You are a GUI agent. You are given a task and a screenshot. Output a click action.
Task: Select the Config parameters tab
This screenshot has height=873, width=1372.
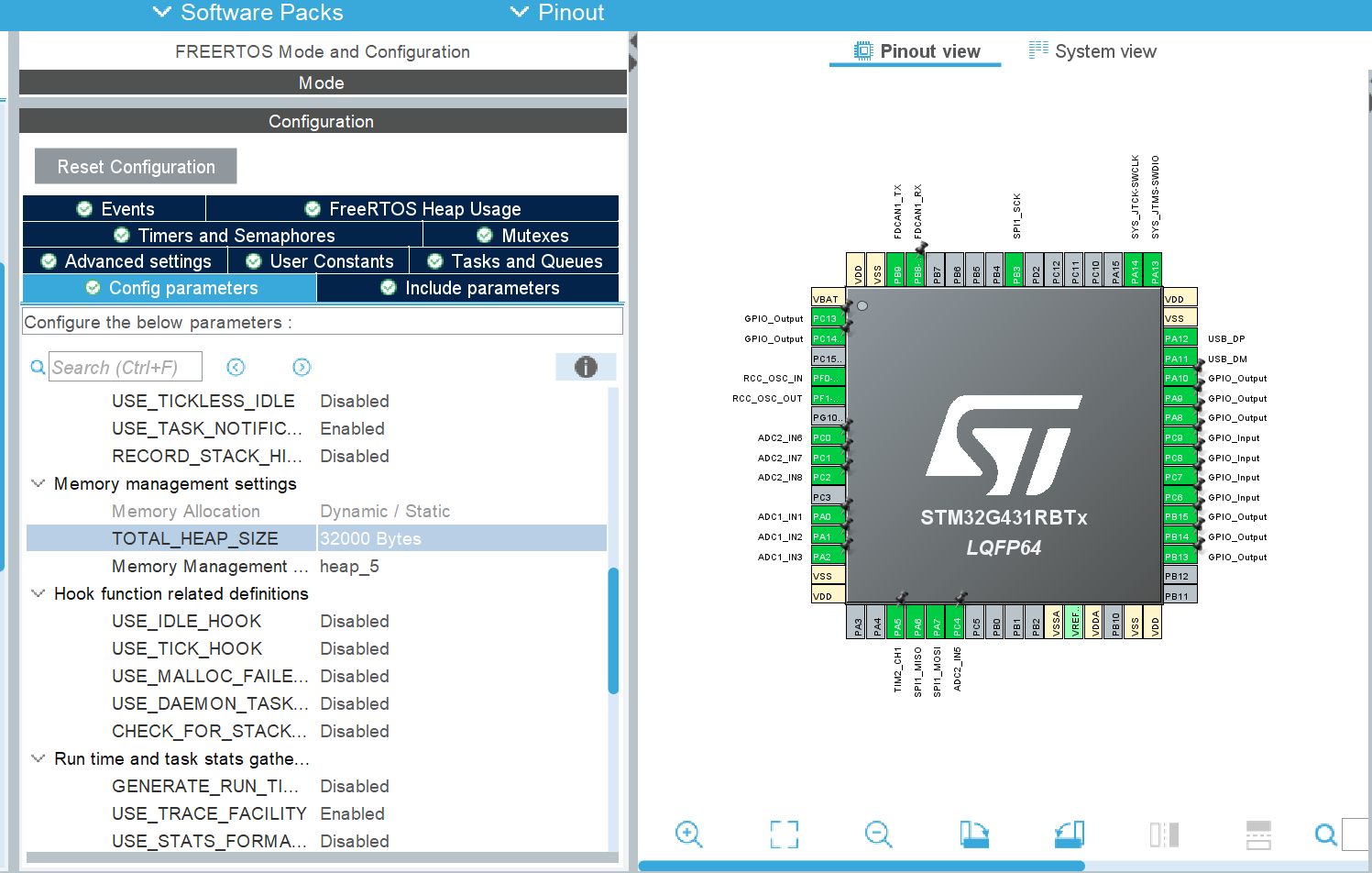click(170, 288)
